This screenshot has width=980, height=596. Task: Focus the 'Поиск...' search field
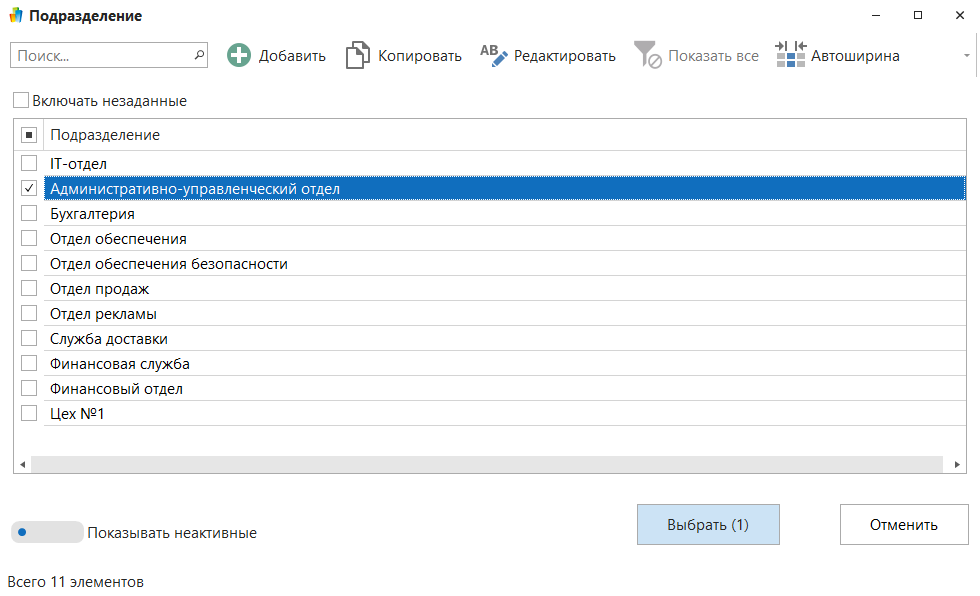click(x=100, y=56)
